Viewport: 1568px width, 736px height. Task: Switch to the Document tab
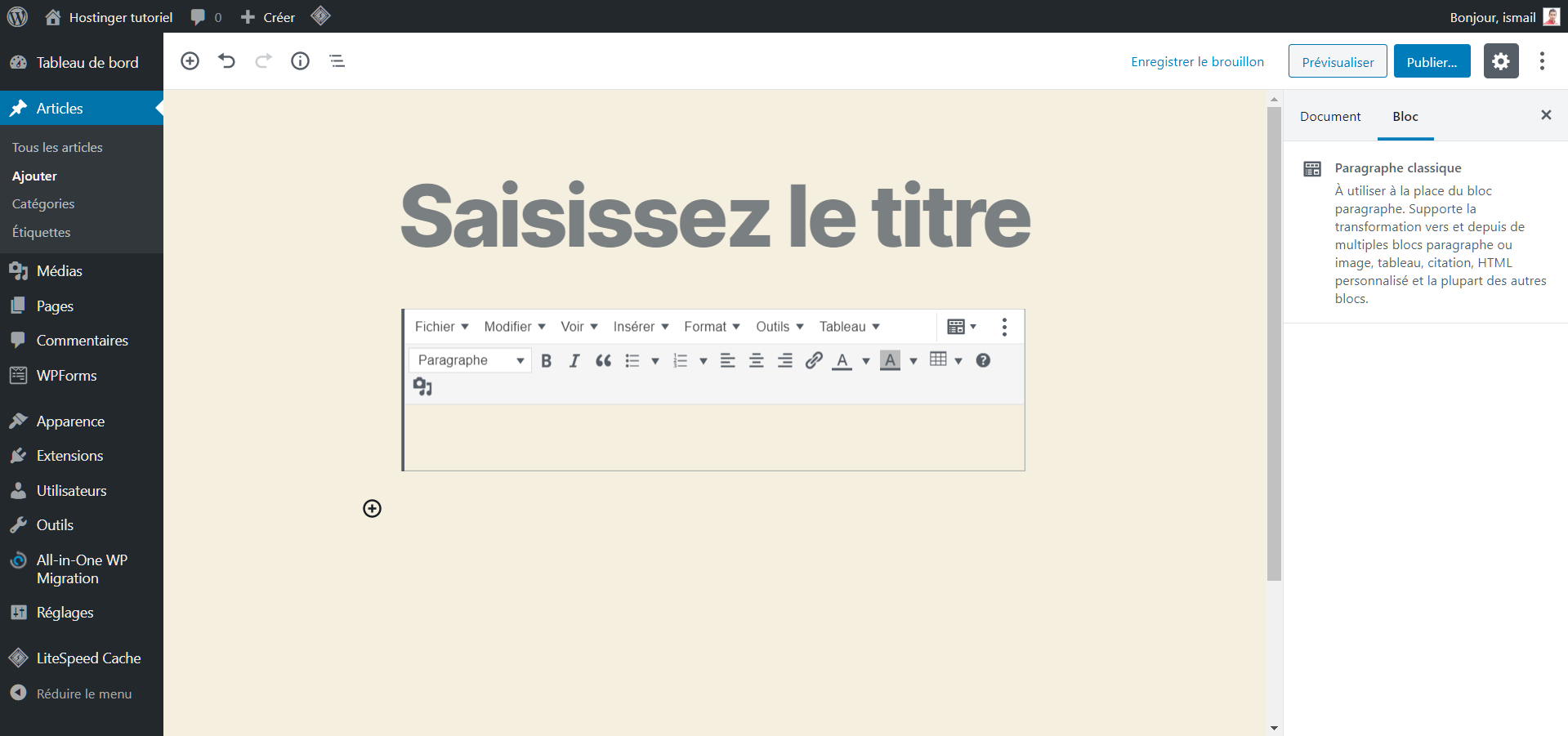(x=1329, y=116)
